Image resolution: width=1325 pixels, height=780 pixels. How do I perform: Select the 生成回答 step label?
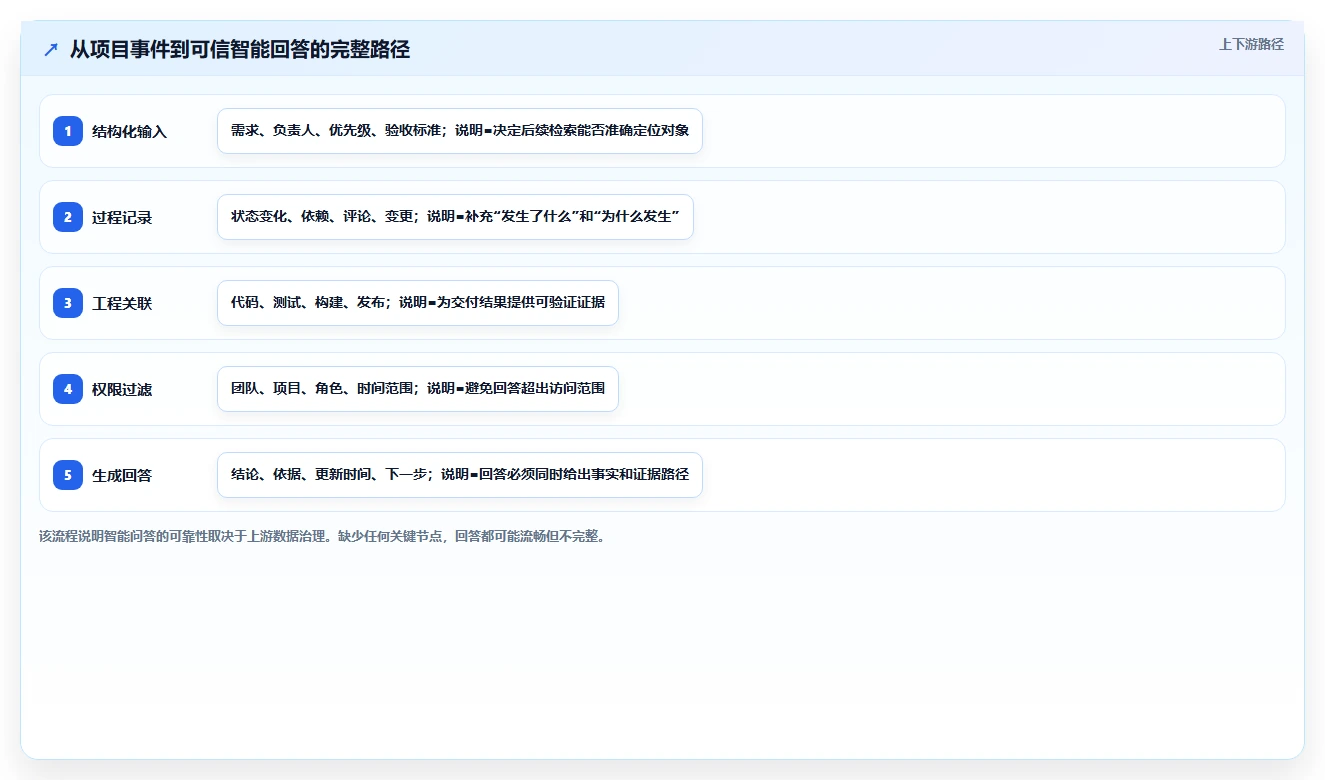coord(122,475)
